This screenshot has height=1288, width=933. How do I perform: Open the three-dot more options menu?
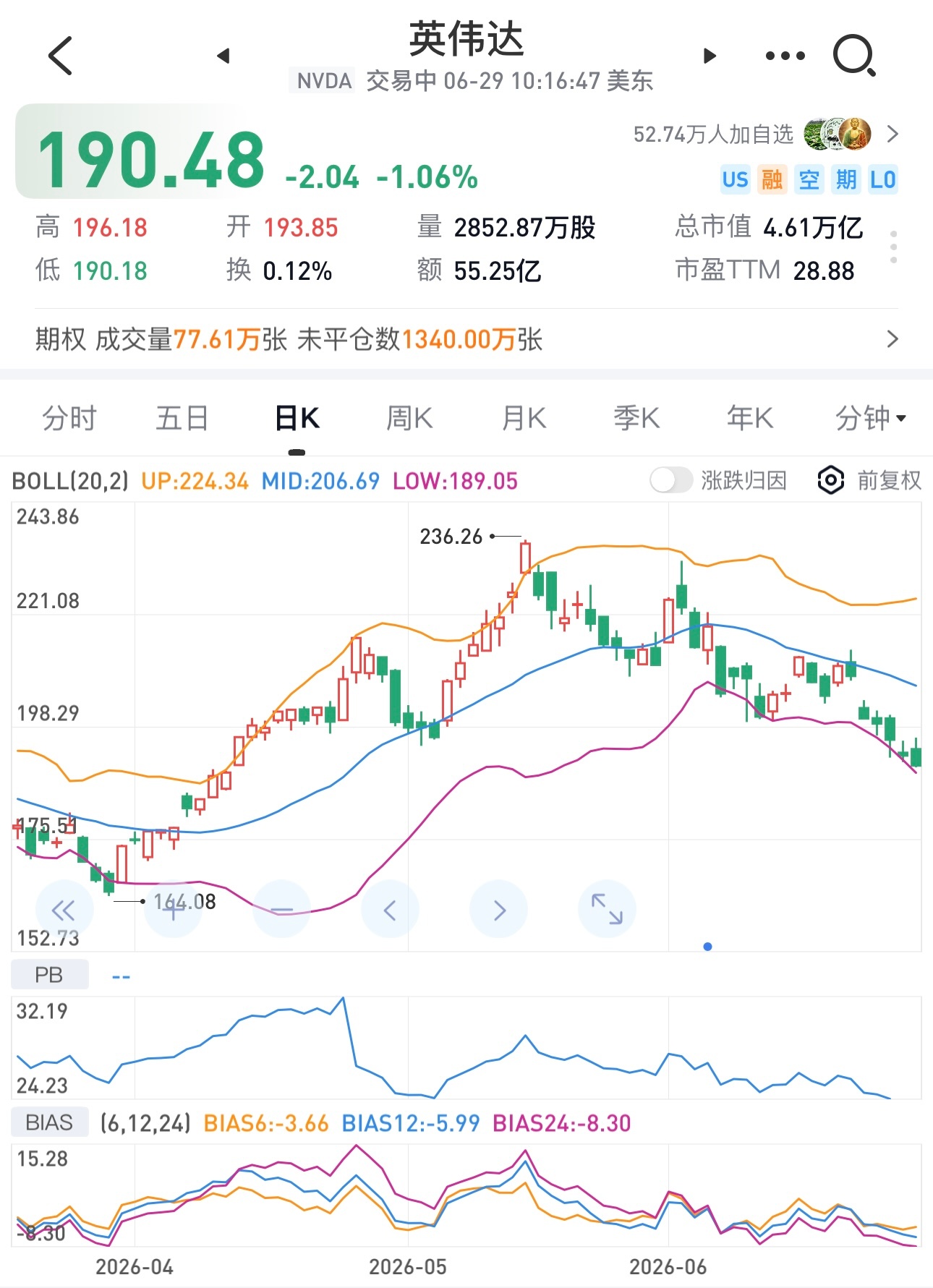(785, 56)
